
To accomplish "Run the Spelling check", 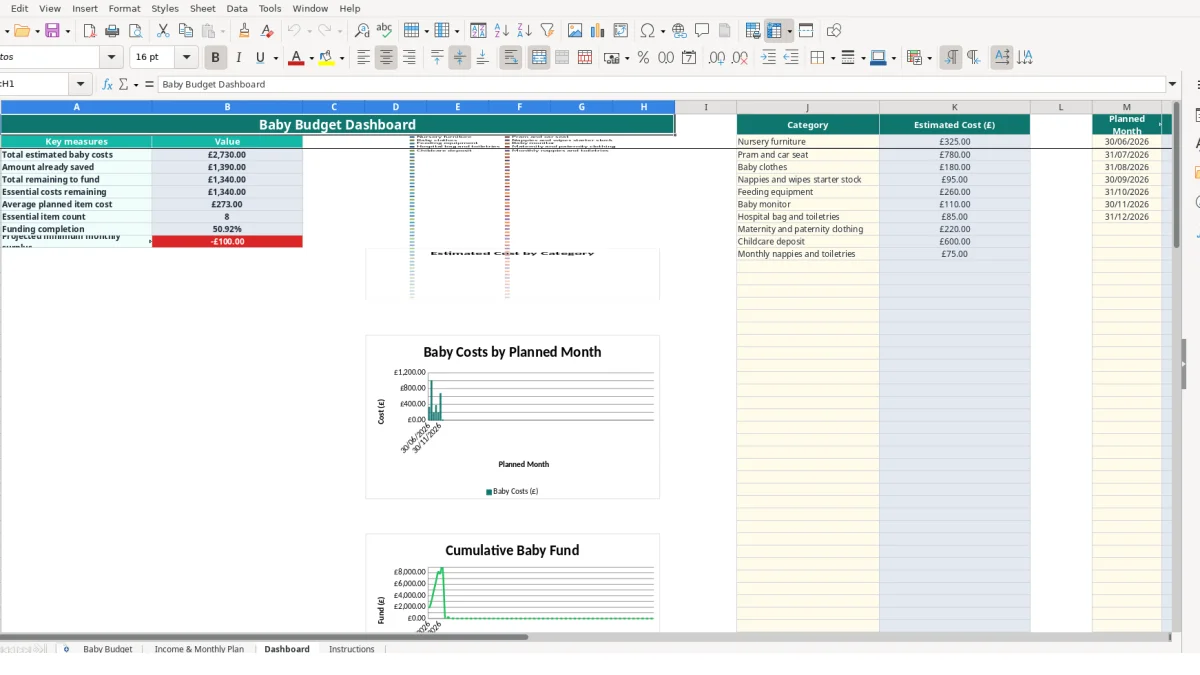I will coord(385,31).
